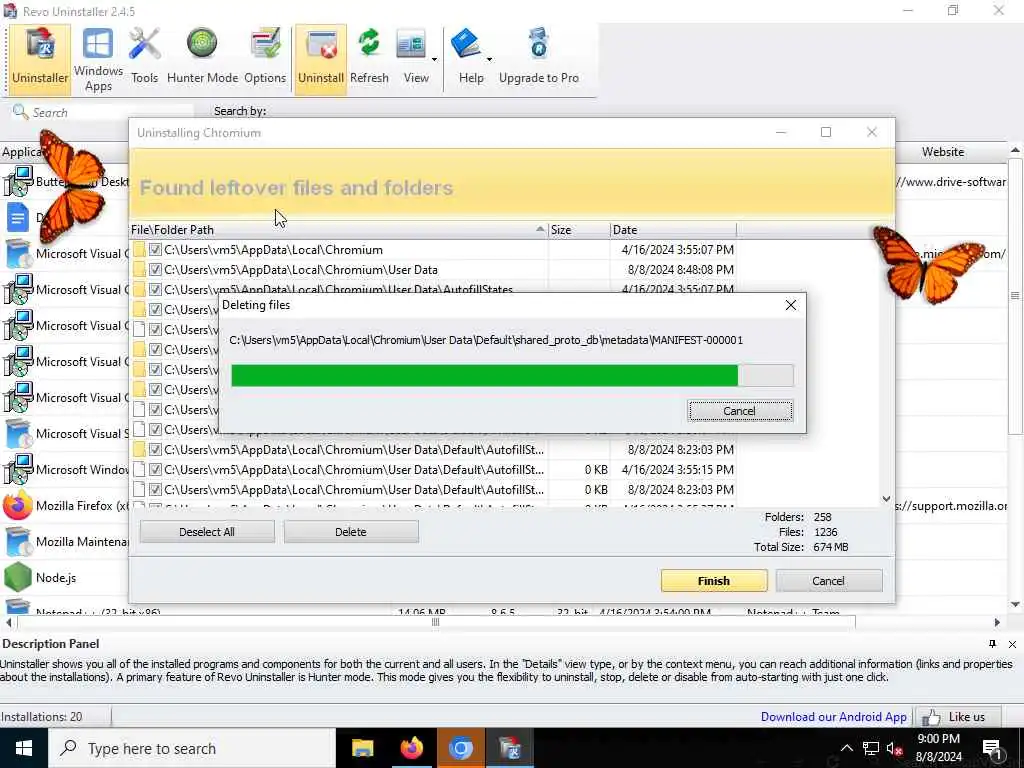Image resolution: width=1024 pixels, height=768 pixels.
Task: Click the Installations: 20 status text
Action: pyautogui.click(x=41, y=716)
